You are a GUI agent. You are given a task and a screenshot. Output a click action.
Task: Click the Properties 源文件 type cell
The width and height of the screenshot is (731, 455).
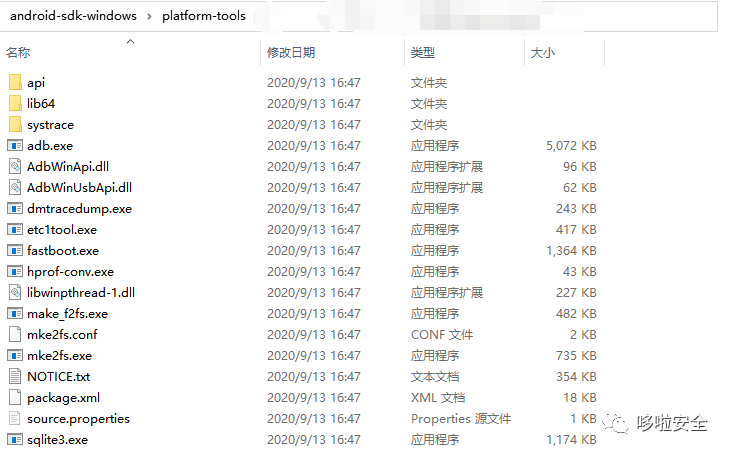[461, 419]
